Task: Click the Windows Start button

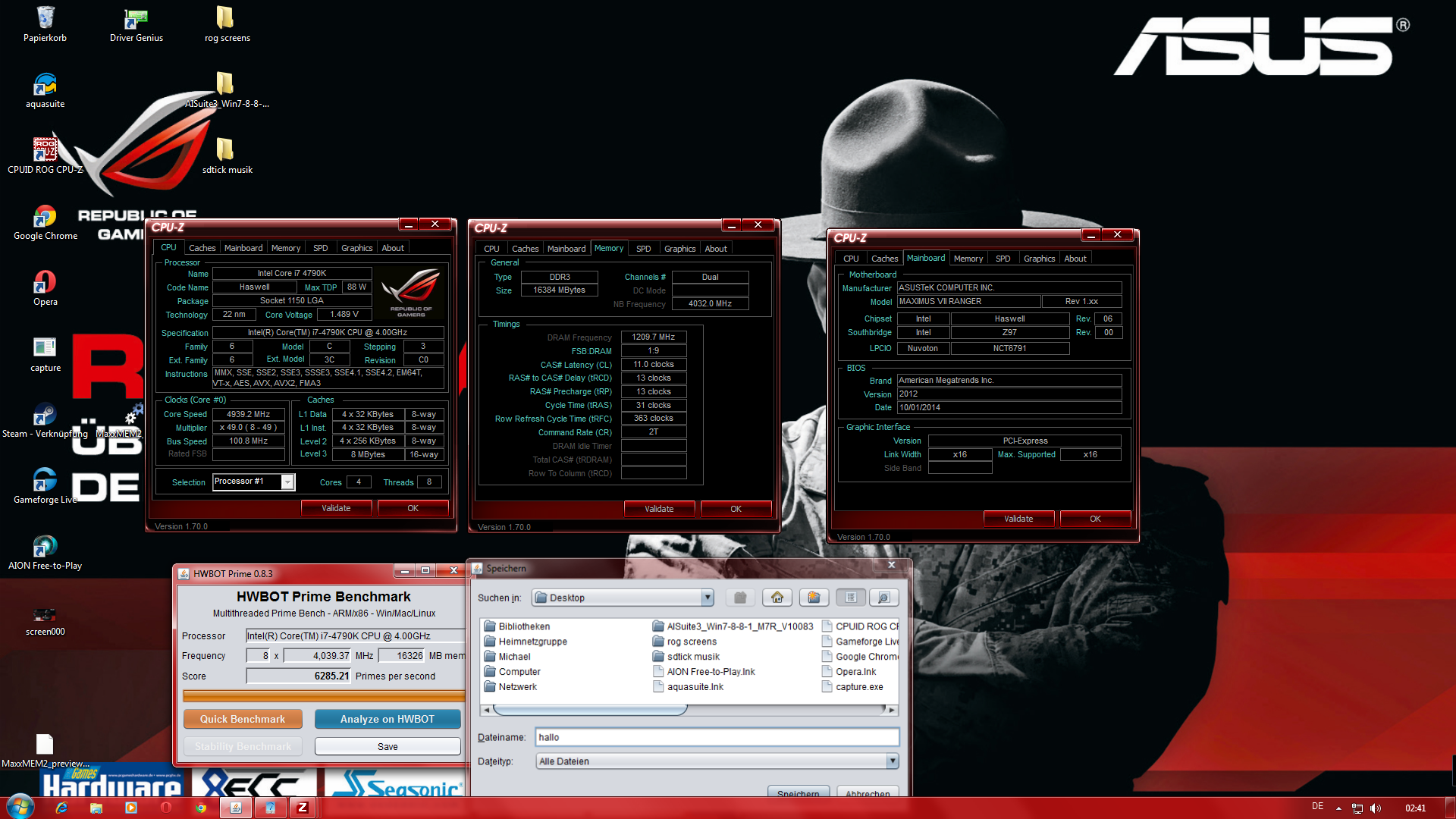Action: point(20,807)
